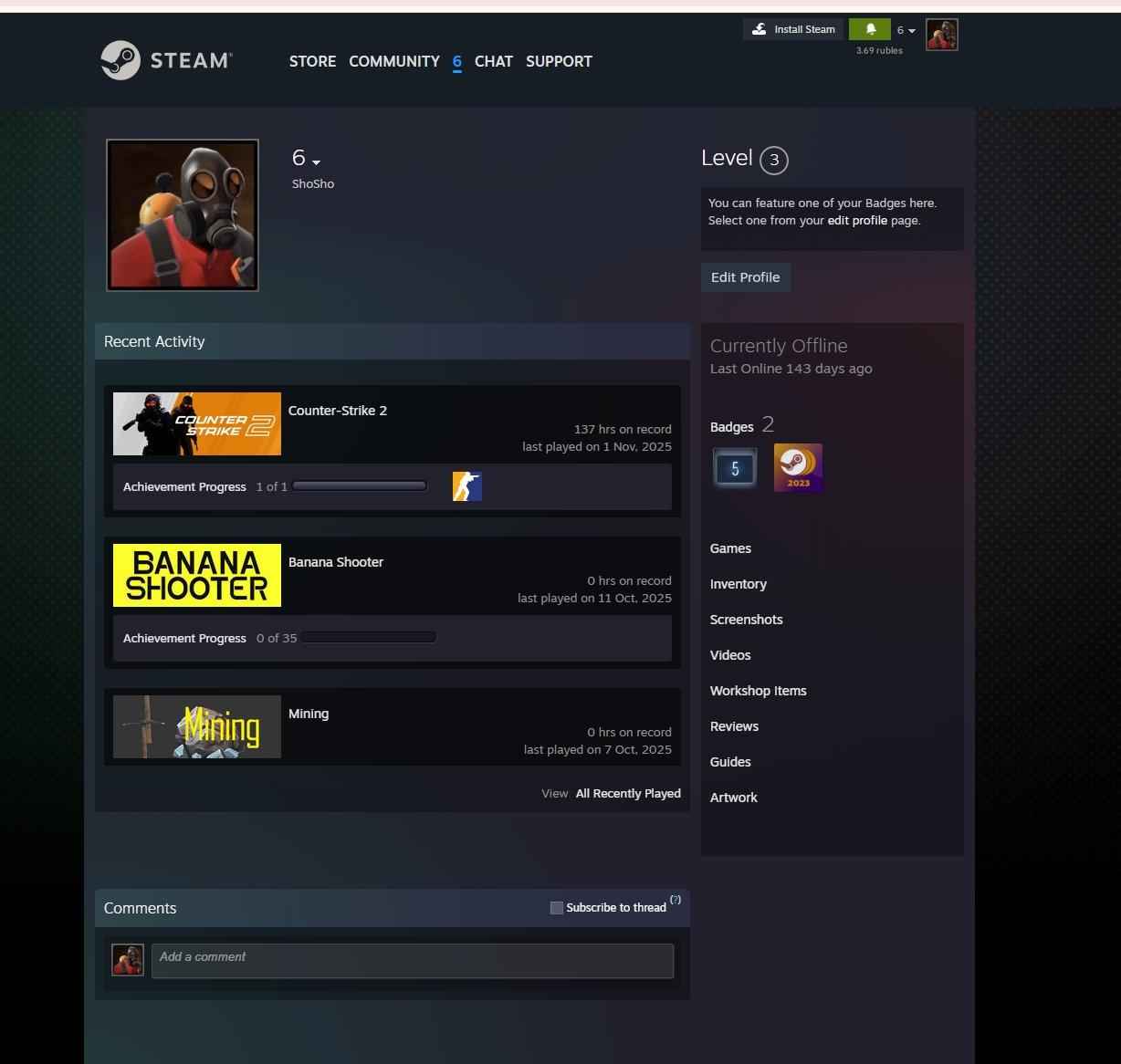The height and width of the screenshot is (1064, 1121).
Task: Open the Counter-Strike 2 game capsule image
Action: pos(196,422)
